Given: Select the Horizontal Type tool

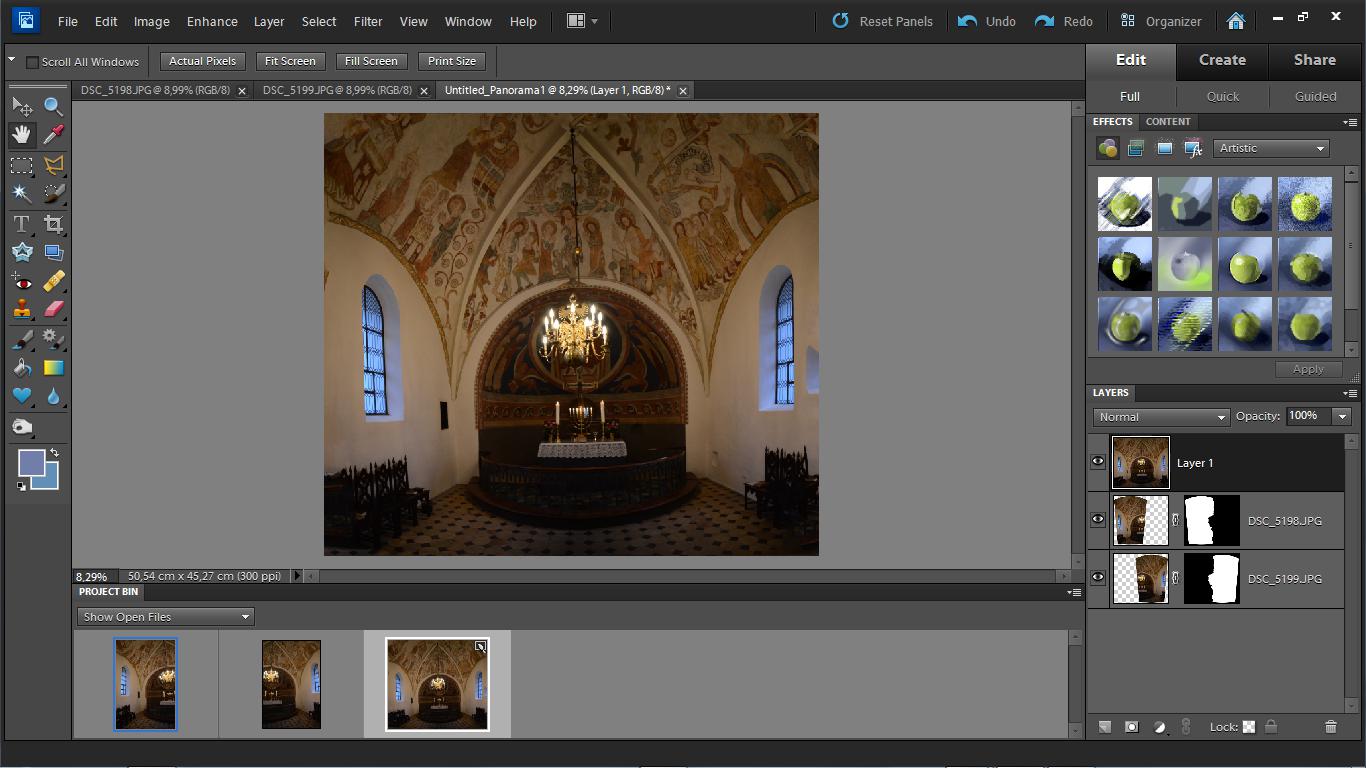Looking at the screenshot, I should point(21,224).
